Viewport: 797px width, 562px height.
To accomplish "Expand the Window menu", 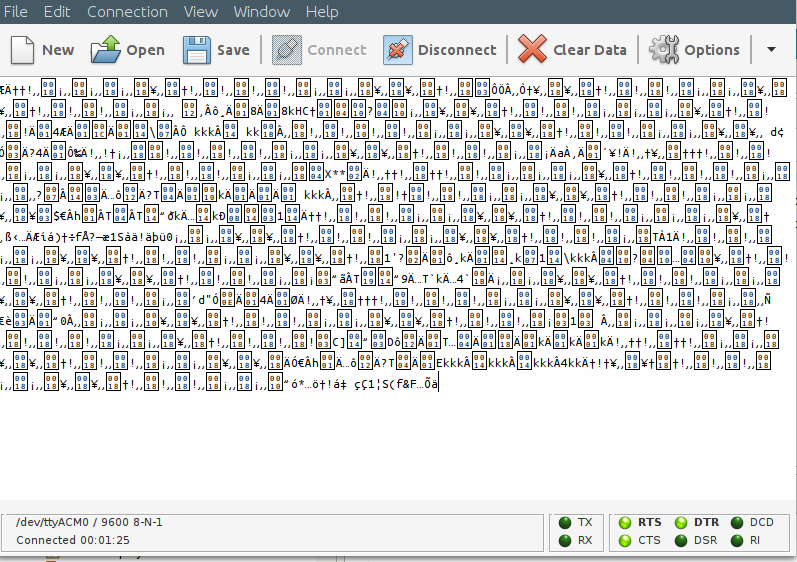I will point(261,12).
